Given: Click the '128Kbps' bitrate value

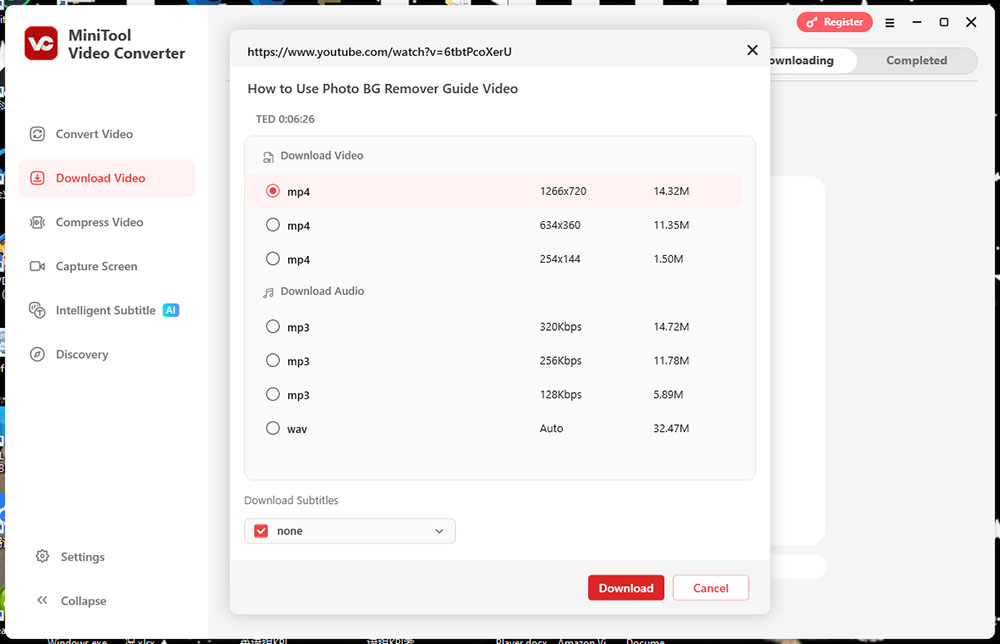Looking at the screenshot, I should coord(561,395).
